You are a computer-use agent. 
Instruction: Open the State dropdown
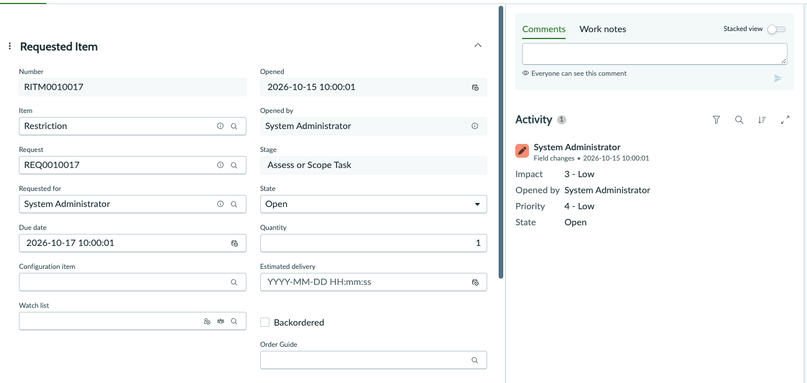373,204
